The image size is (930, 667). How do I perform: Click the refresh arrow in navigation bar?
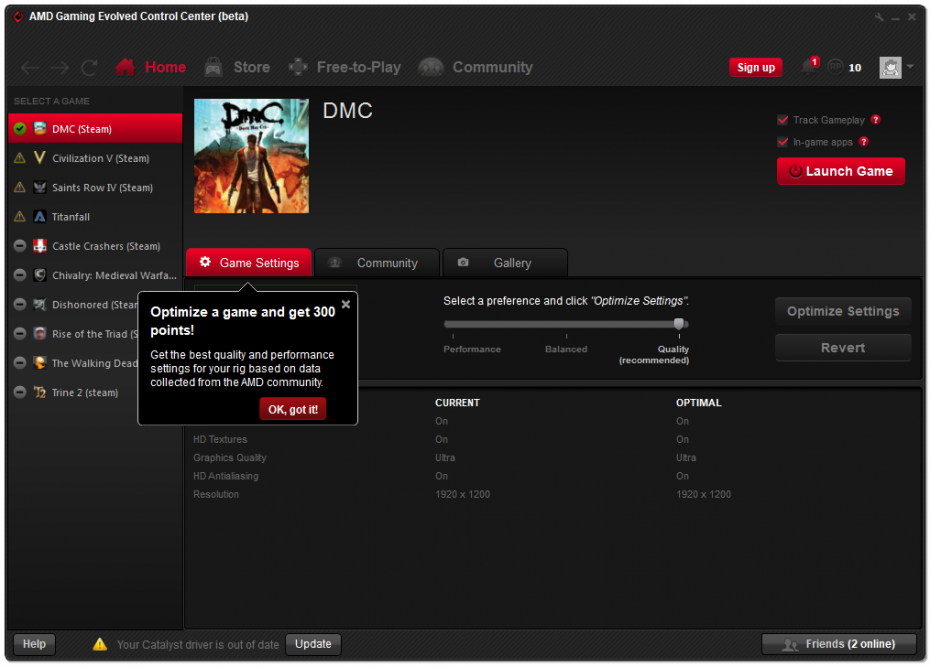click(89, 68)
